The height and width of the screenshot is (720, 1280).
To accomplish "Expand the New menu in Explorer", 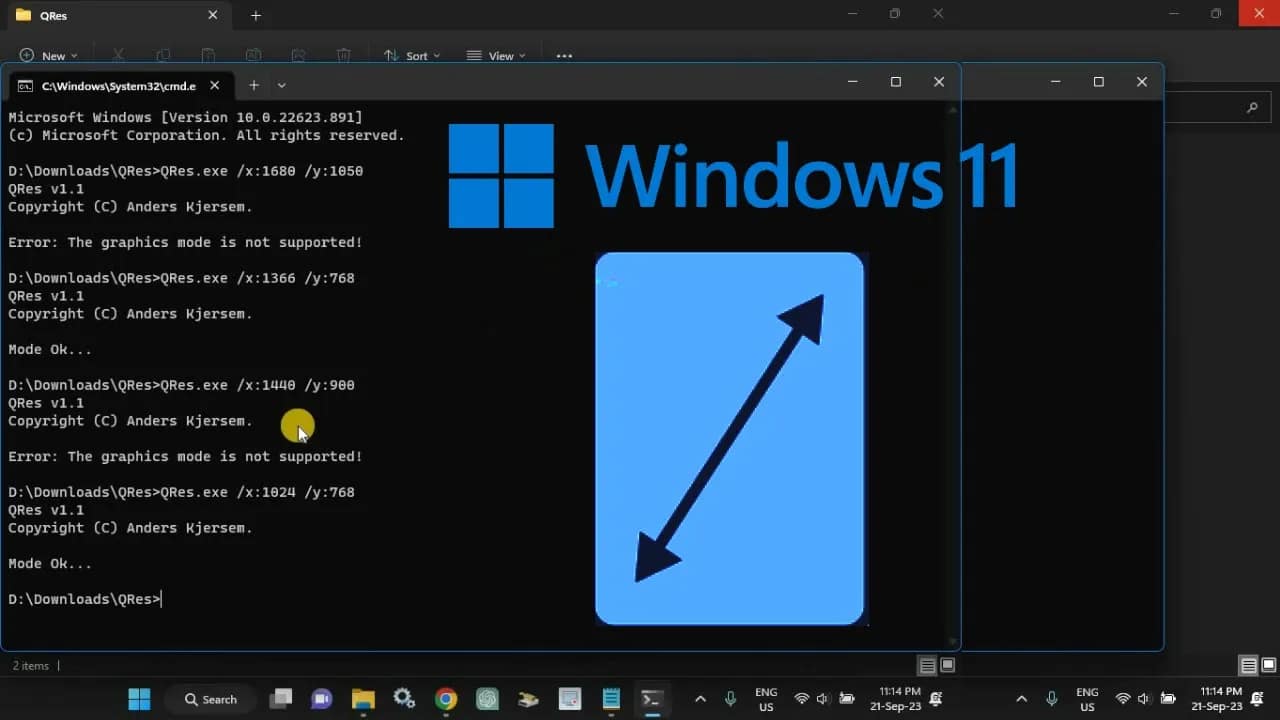I will (x=48, y=55).
